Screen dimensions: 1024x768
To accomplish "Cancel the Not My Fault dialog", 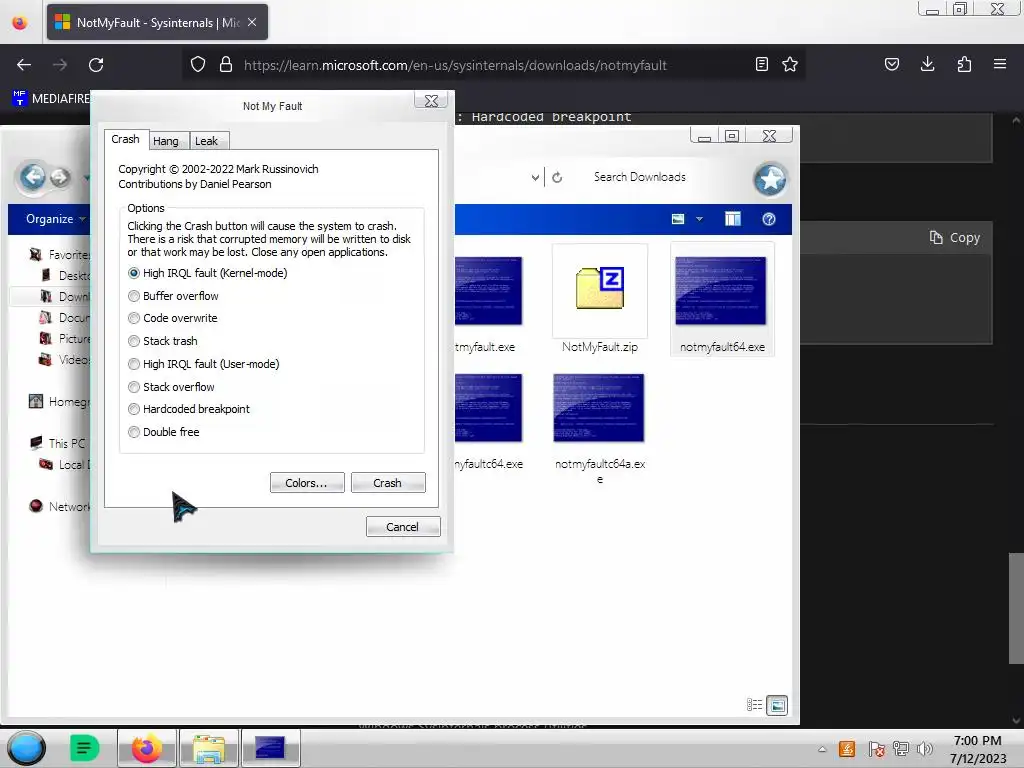I will coord(403,526).
